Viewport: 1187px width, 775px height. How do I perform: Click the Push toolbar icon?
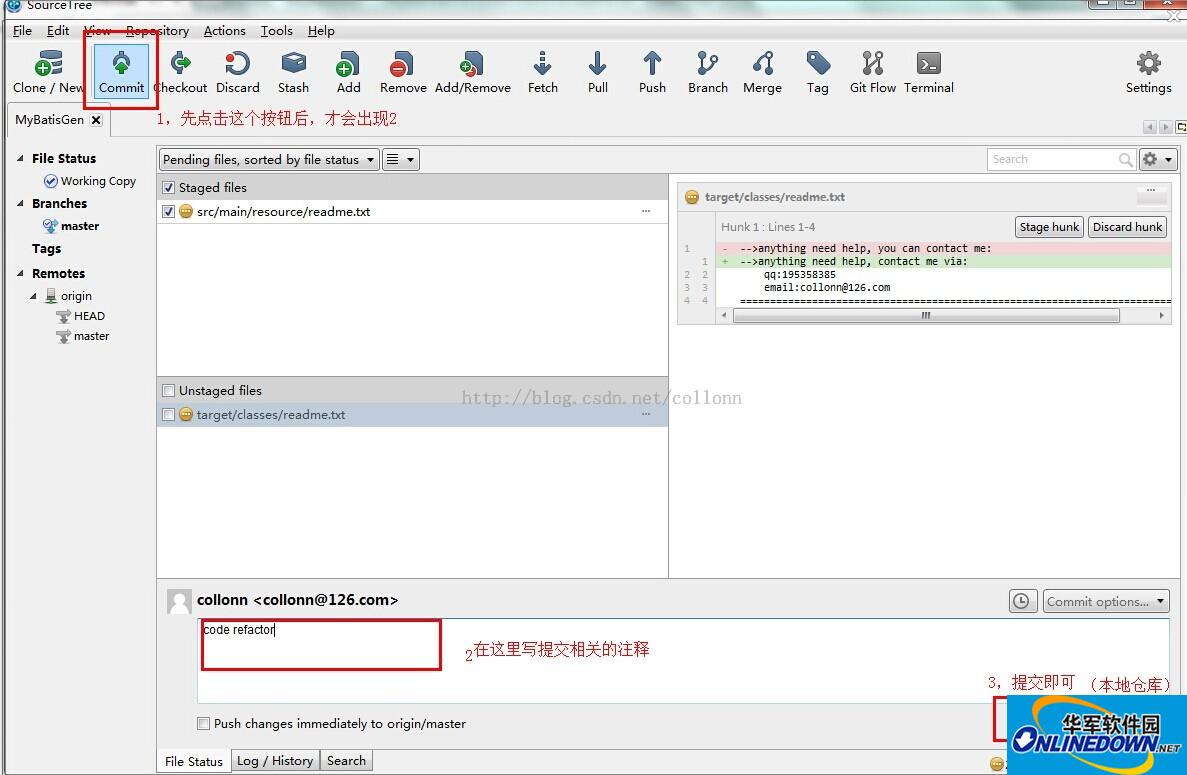[x=652, y=72]
